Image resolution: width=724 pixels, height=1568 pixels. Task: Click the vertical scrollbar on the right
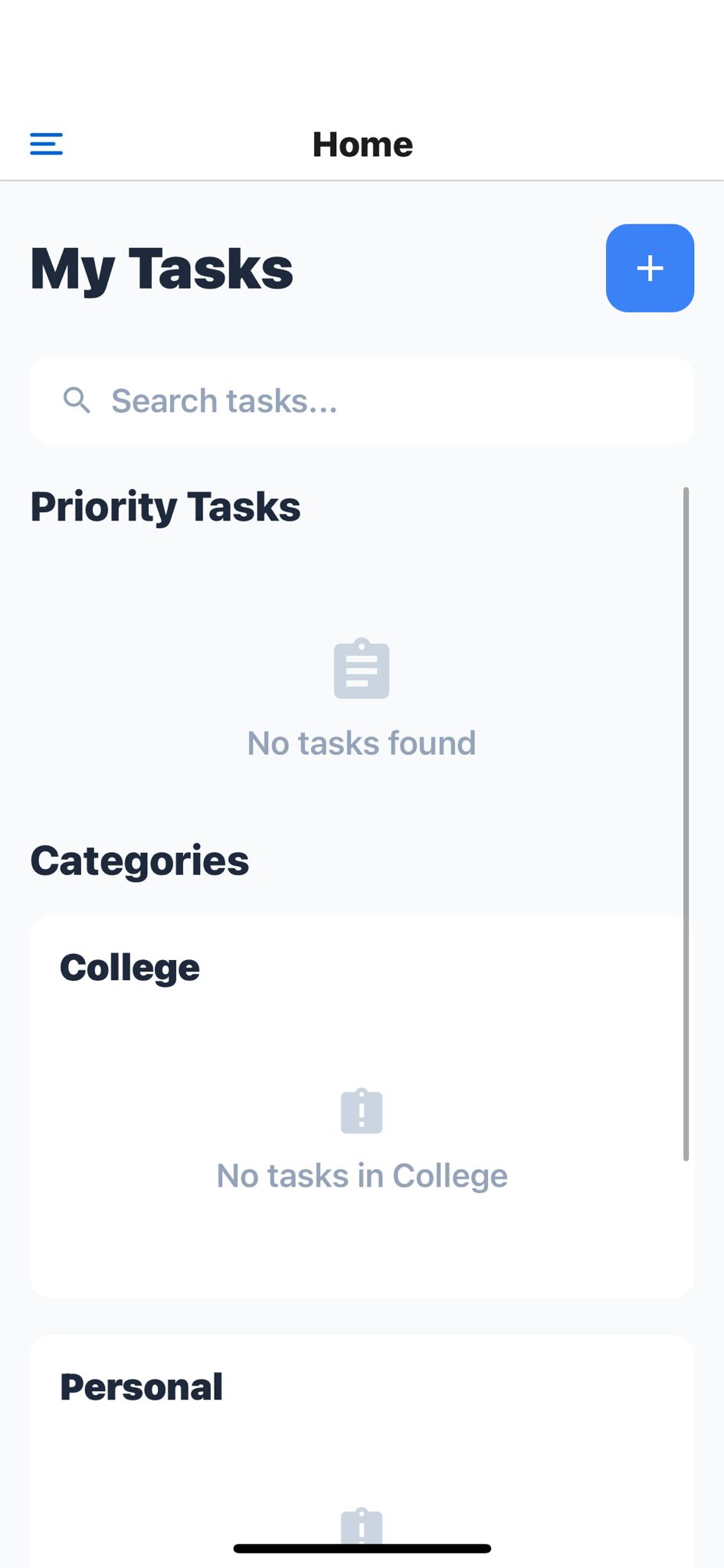click(x=686, y=824)
